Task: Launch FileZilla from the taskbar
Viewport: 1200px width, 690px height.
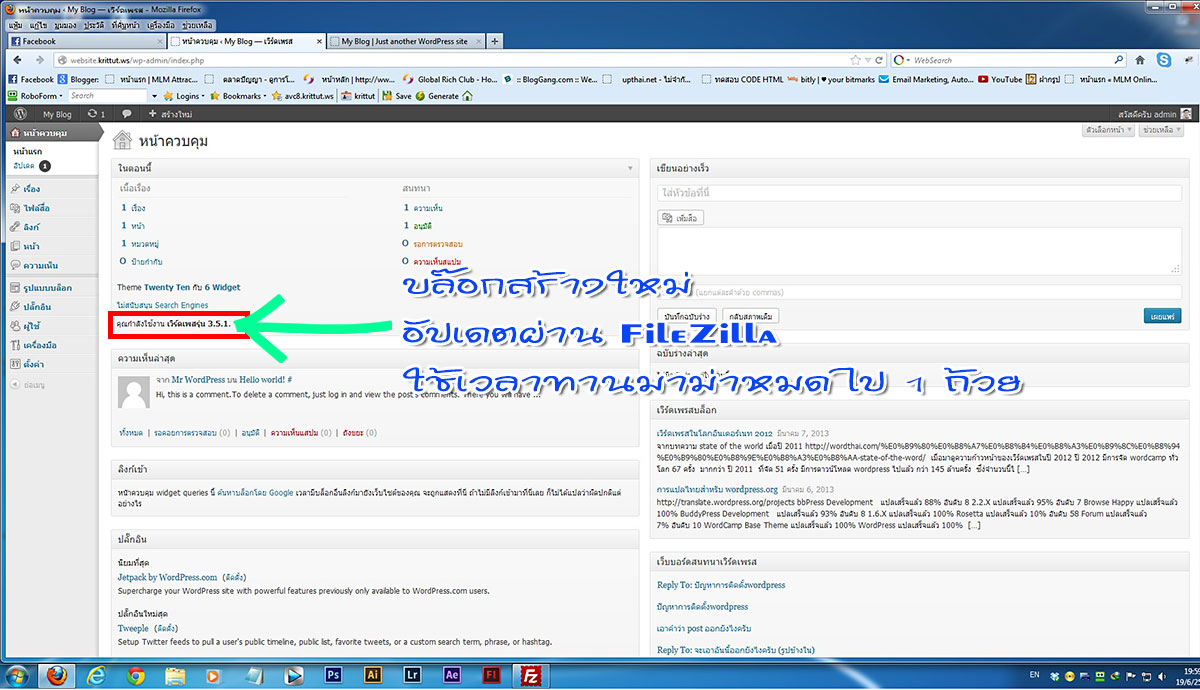Action: [x=535, y=674]
